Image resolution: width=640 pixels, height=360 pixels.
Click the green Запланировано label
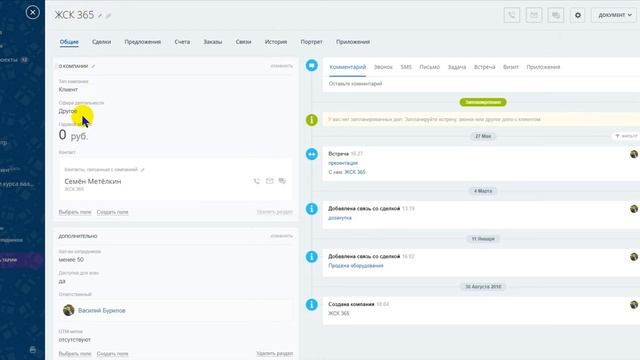[483, 102]
